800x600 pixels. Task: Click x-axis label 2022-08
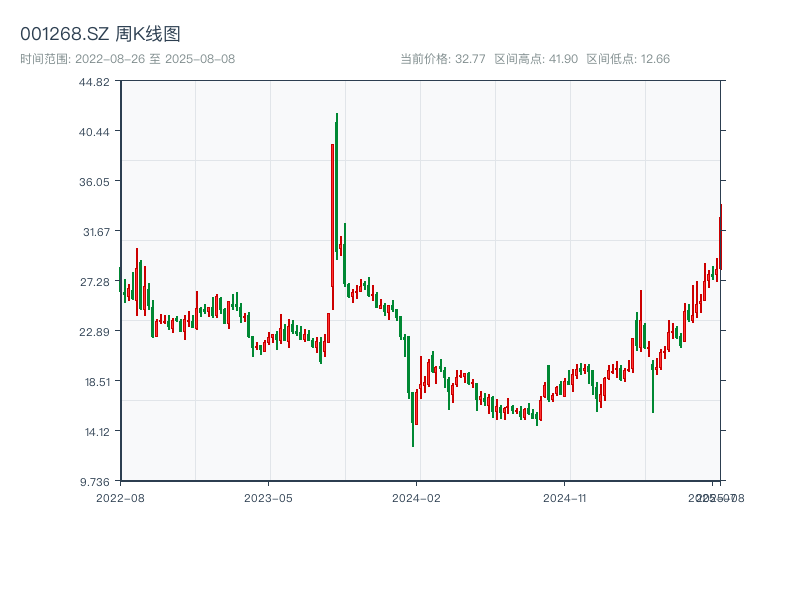point(120,498)
